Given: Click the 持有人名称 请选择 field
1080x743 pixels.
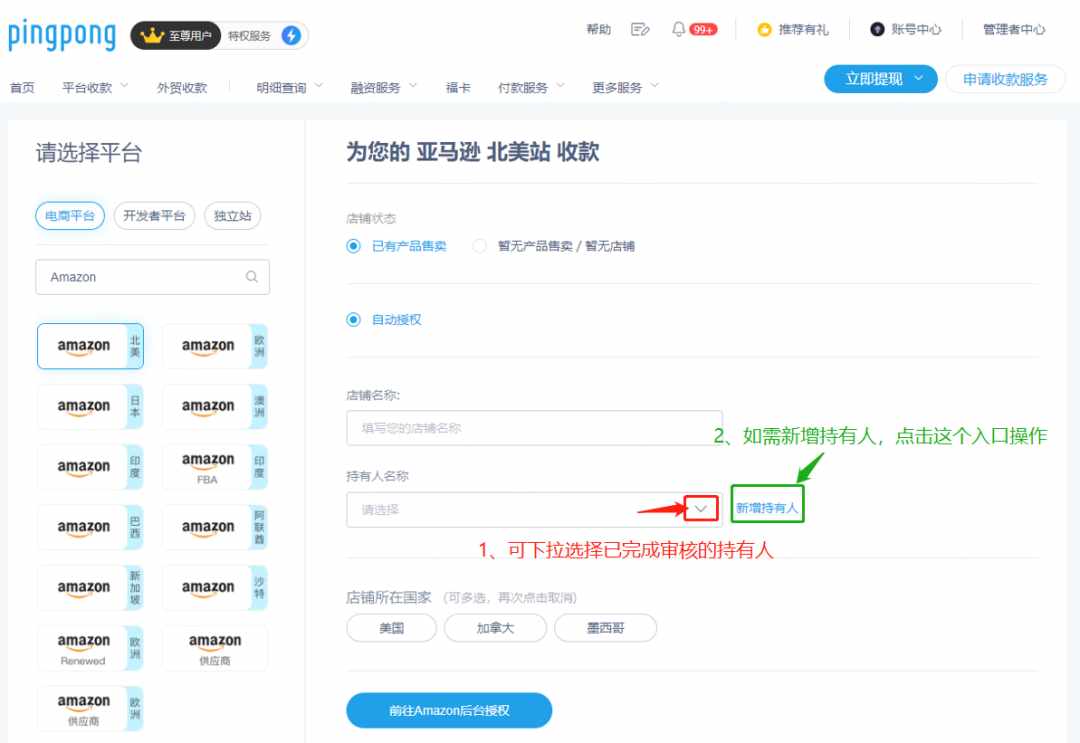Looking at the screenshot, I should [534, 510].
